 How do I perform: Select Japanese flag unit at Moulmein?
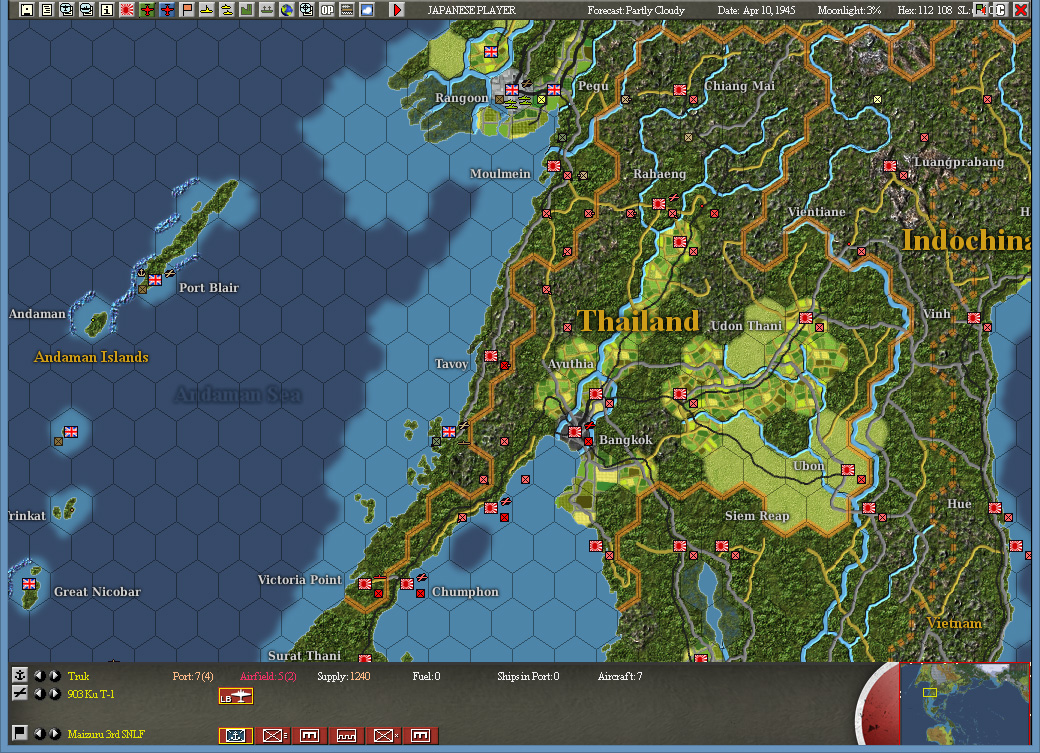pyautogui.click(x=554, y=165)
